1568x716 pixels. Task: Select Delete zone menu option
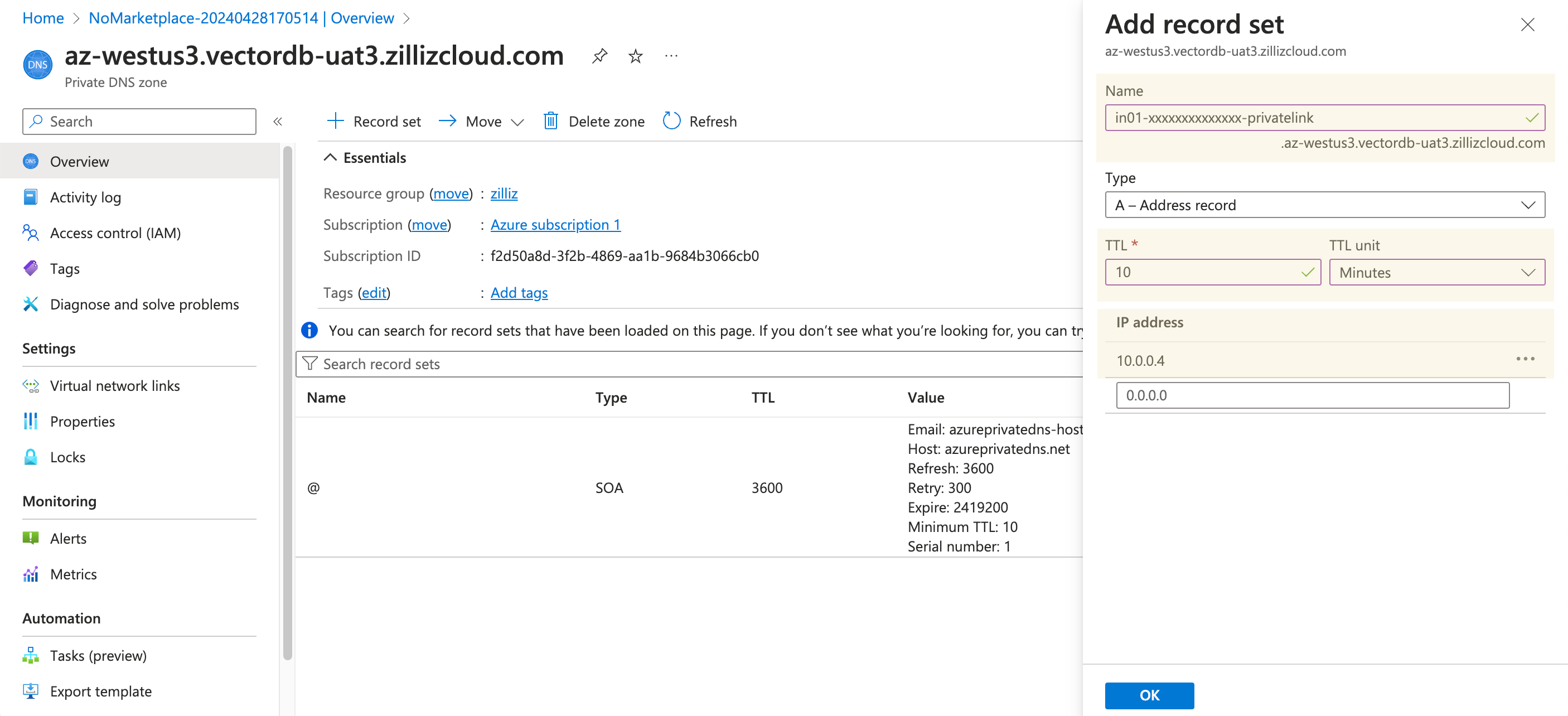click(594, 121)
